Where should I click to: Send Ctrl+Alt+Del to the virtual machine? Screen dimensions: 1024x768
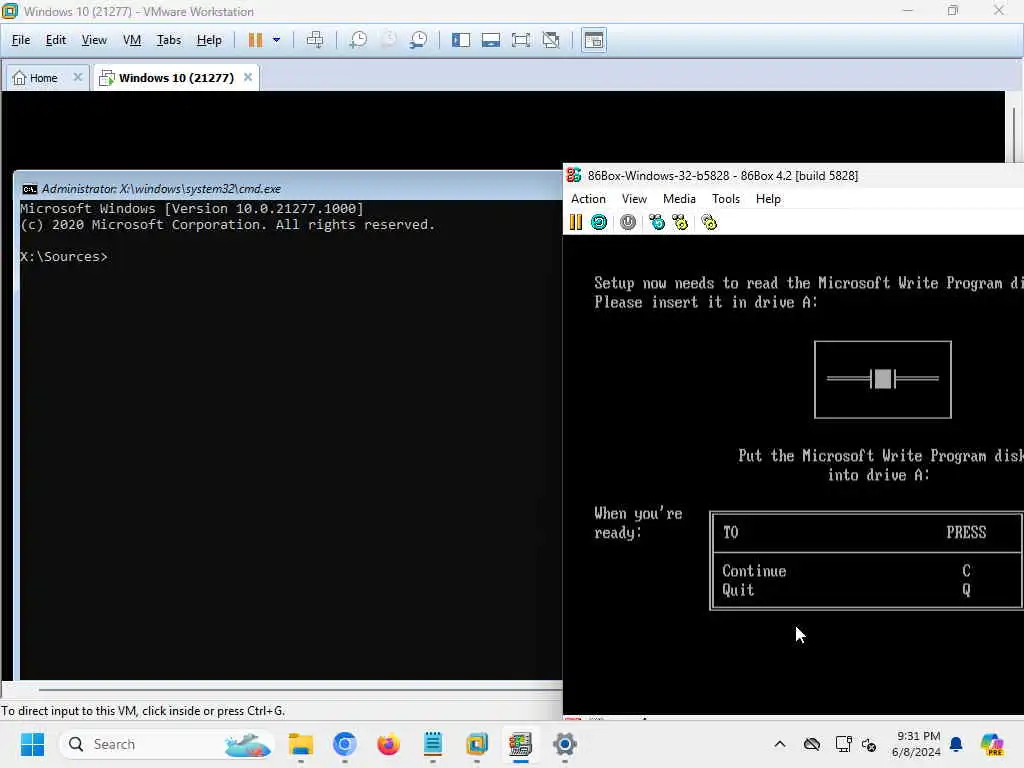click(315, 40)
